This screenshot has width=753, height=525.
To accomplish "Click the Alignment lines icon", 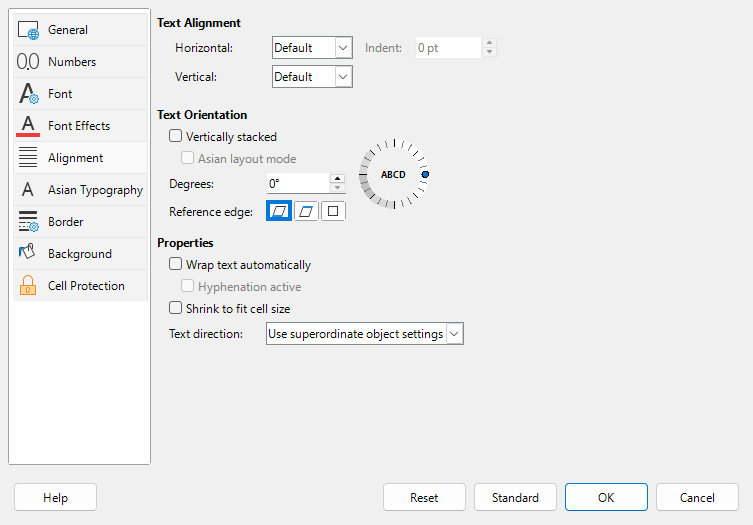I will pos(28,158).
